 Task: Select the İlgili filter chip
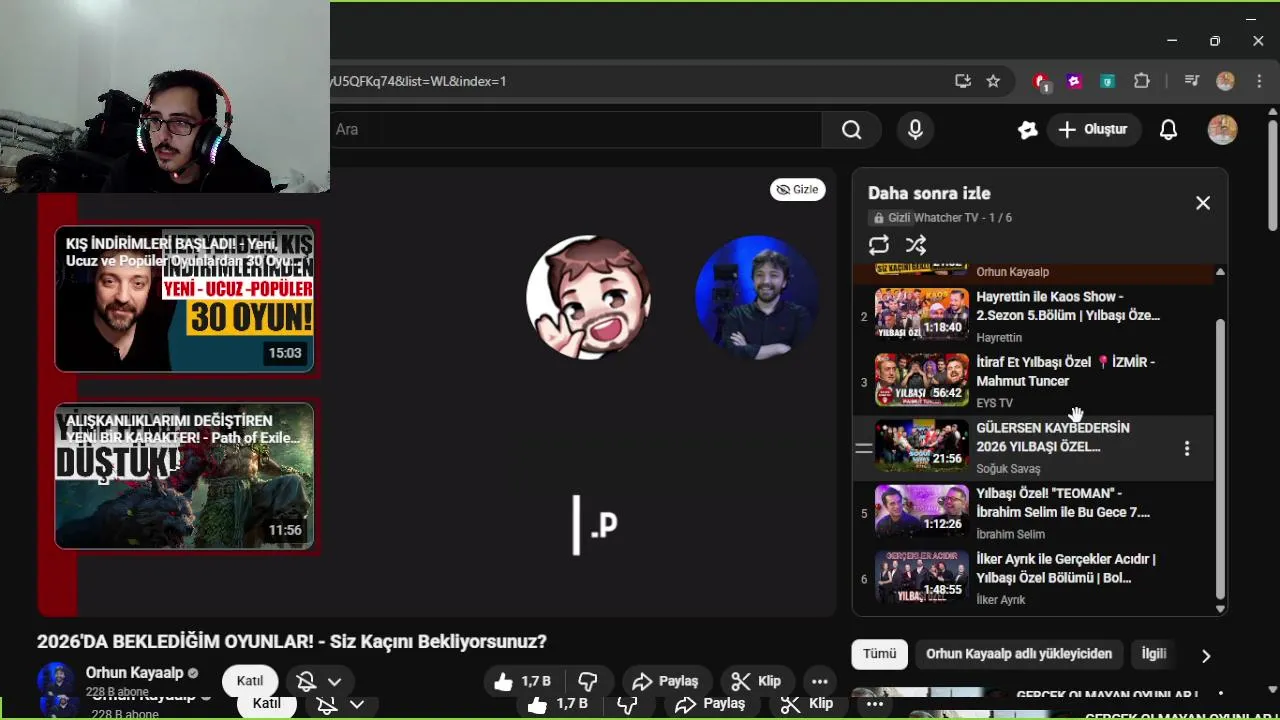tap(1154, 654)
